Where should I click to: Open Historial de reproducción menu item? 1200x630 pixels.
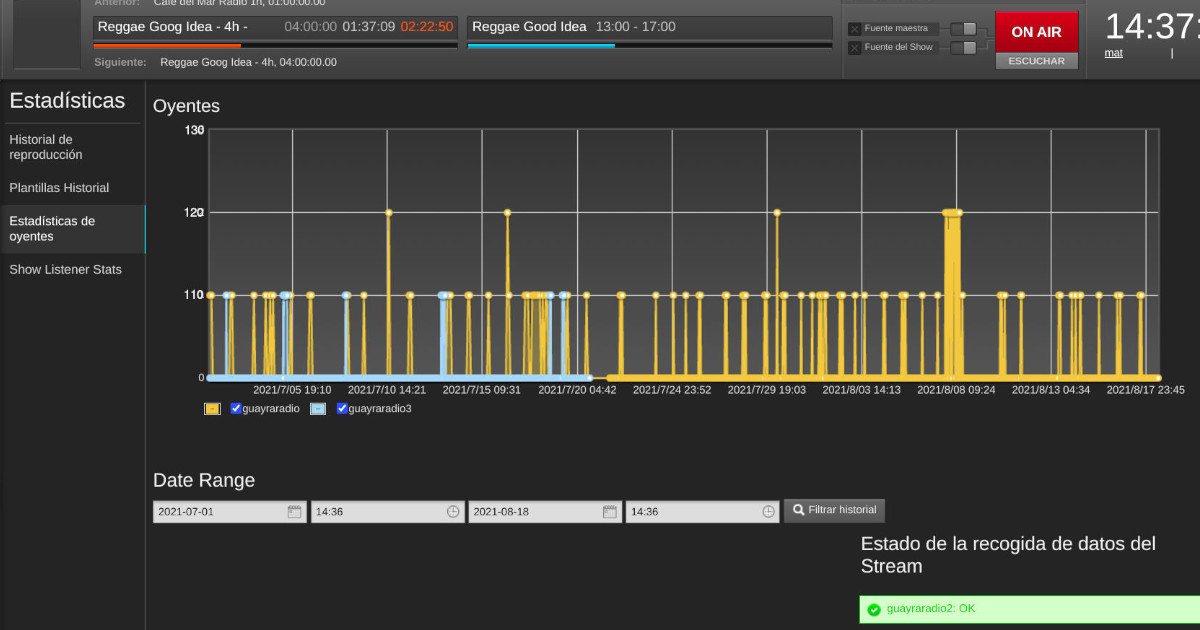pos(72,147)
